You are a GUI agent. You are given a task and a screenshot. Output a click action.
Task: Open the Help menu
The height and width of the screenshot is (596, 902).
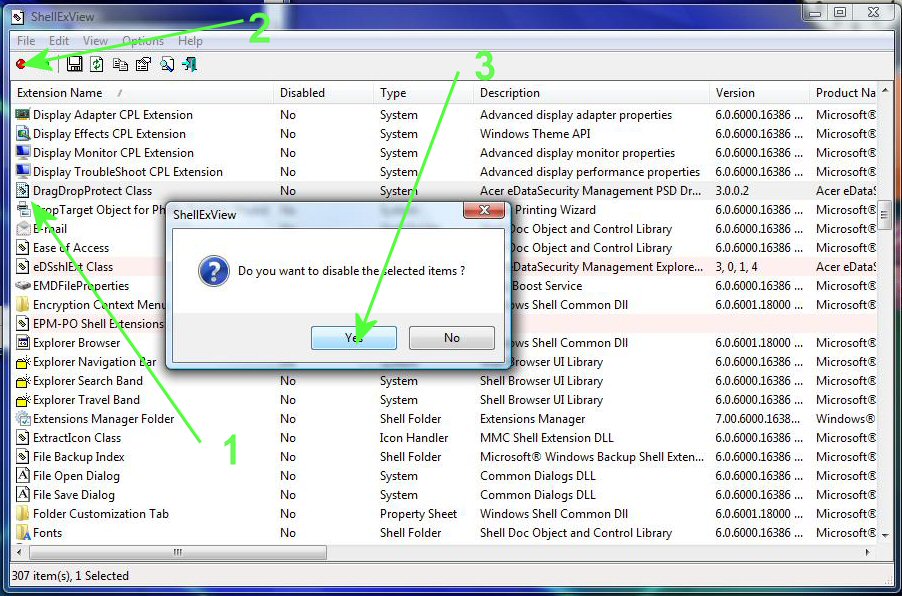tap(190, 41)
